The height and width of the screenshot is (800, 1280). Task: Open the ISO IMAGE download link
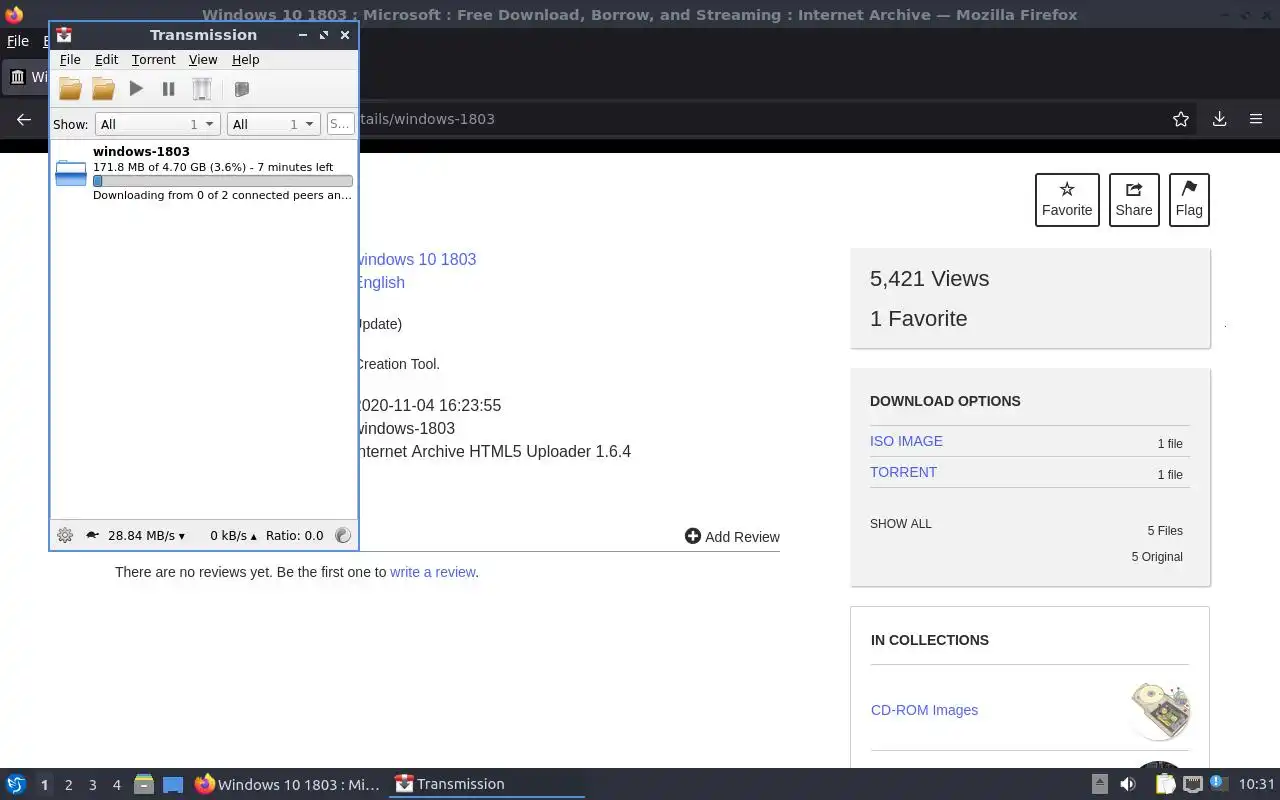pos(906,441)
